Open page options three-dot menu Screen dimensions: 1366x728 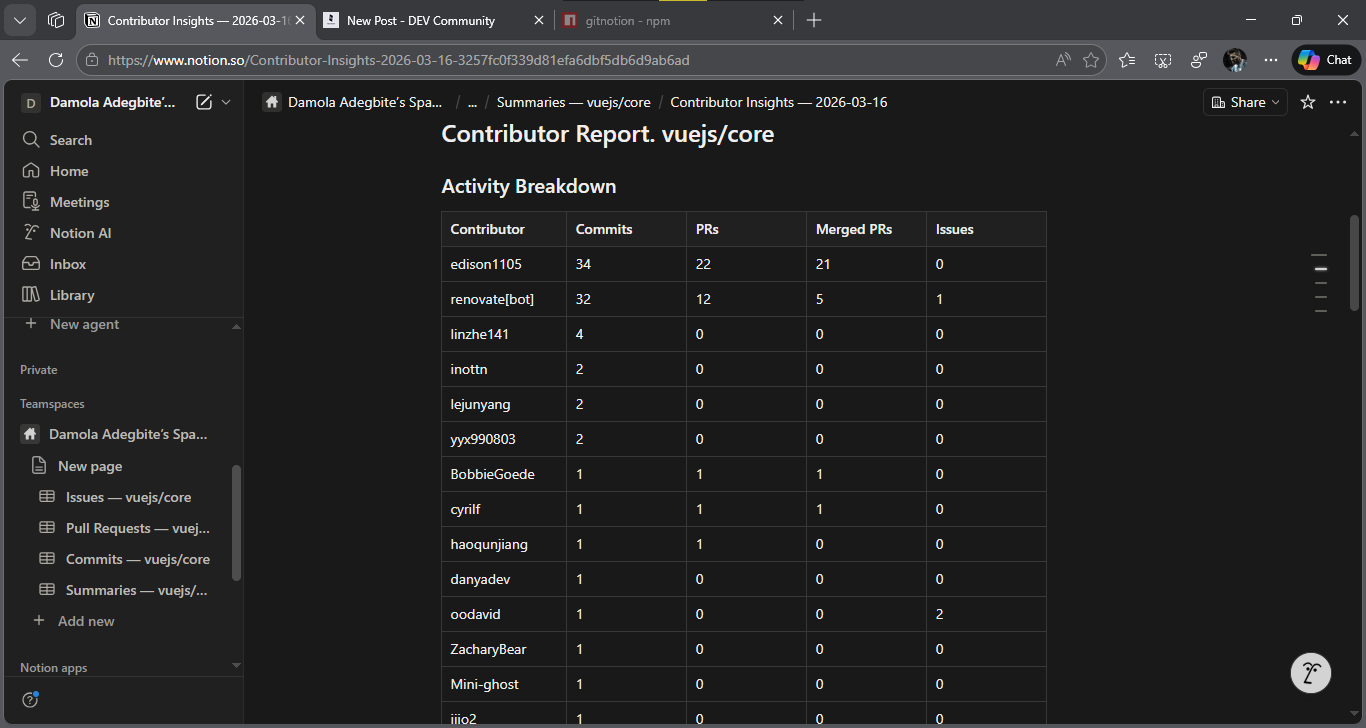pos(1338,102)
